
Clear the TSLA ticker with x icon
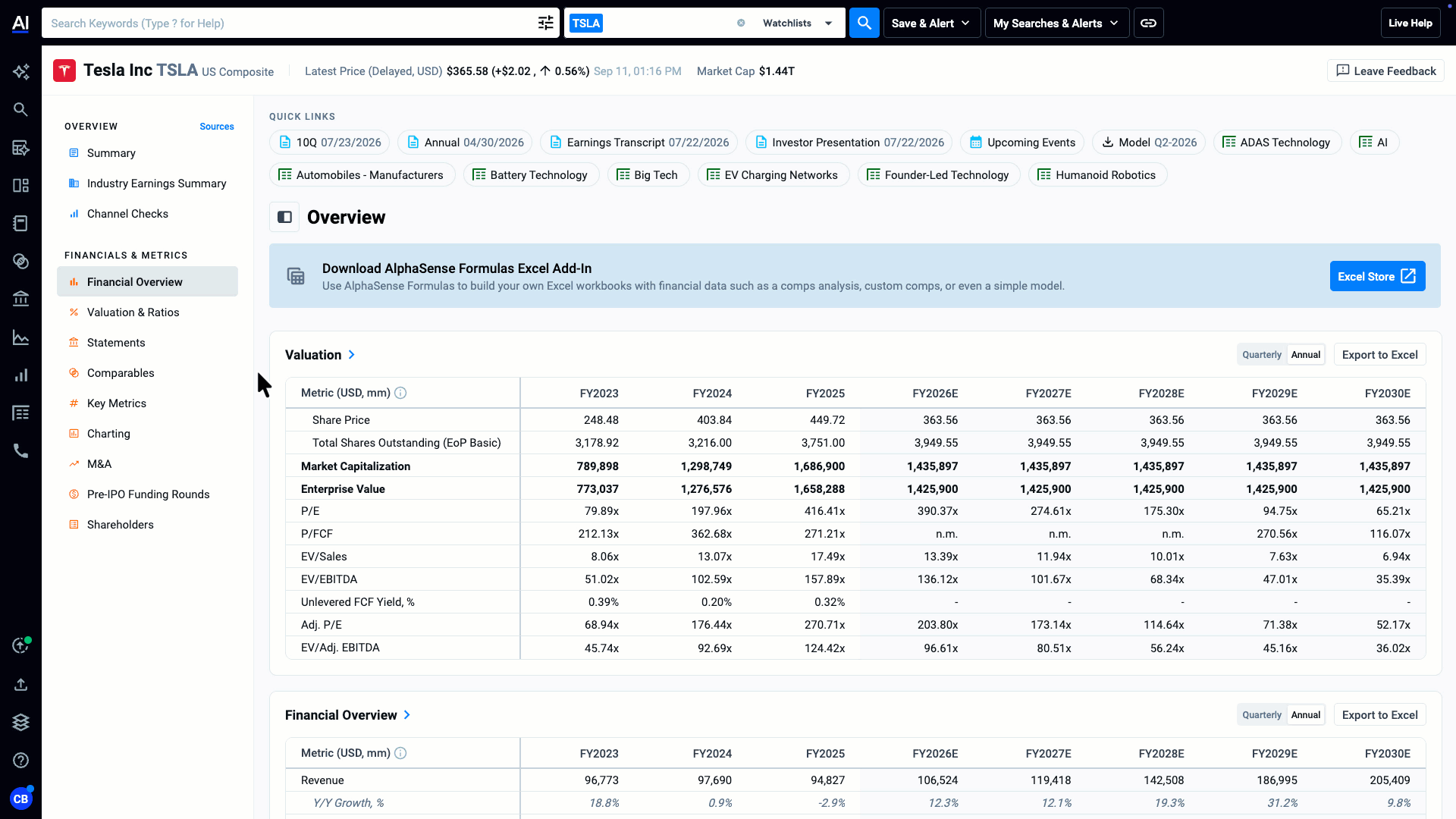(x=741, y=23)
